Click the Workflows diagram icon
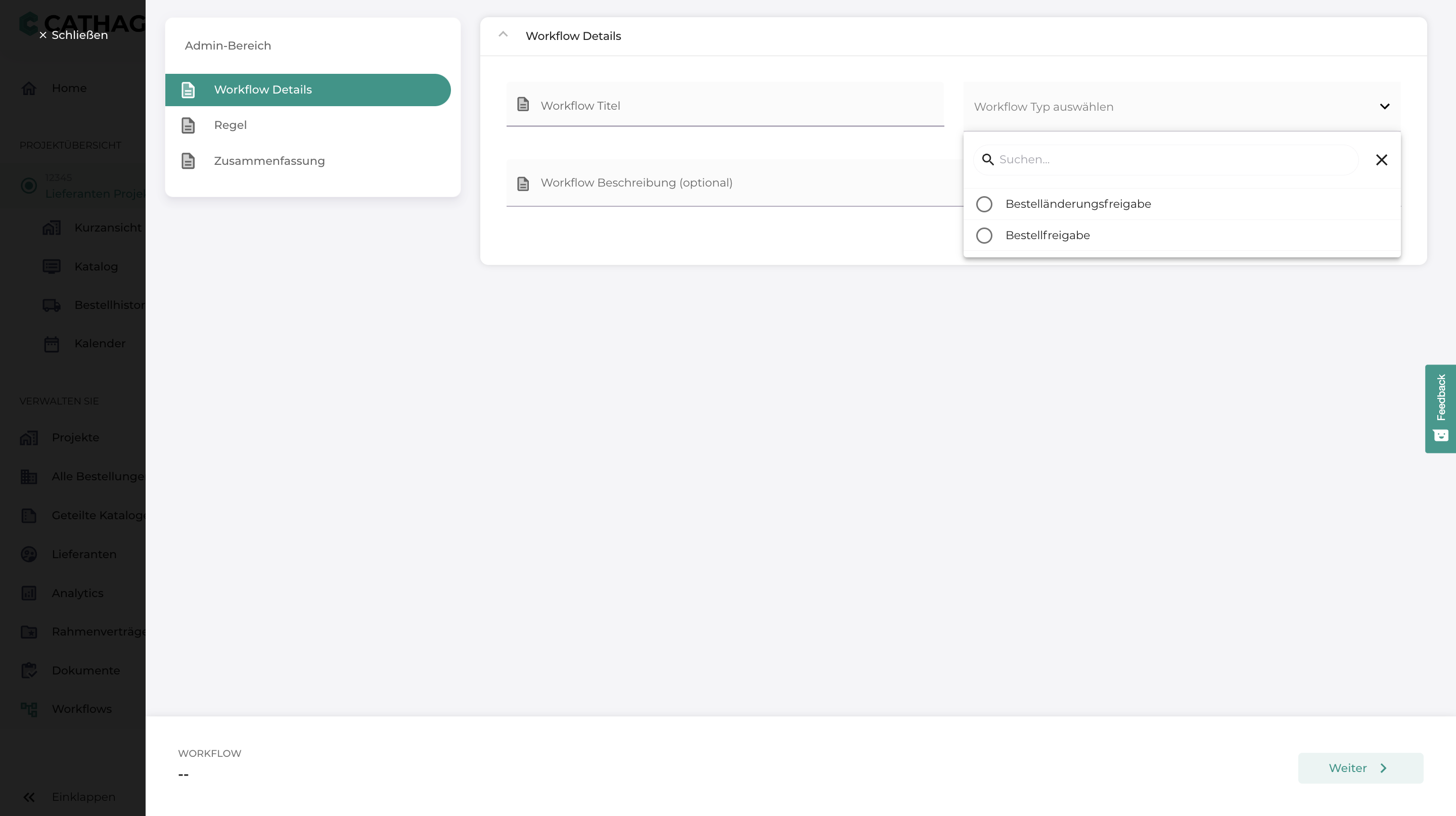 tap(29, 709)
